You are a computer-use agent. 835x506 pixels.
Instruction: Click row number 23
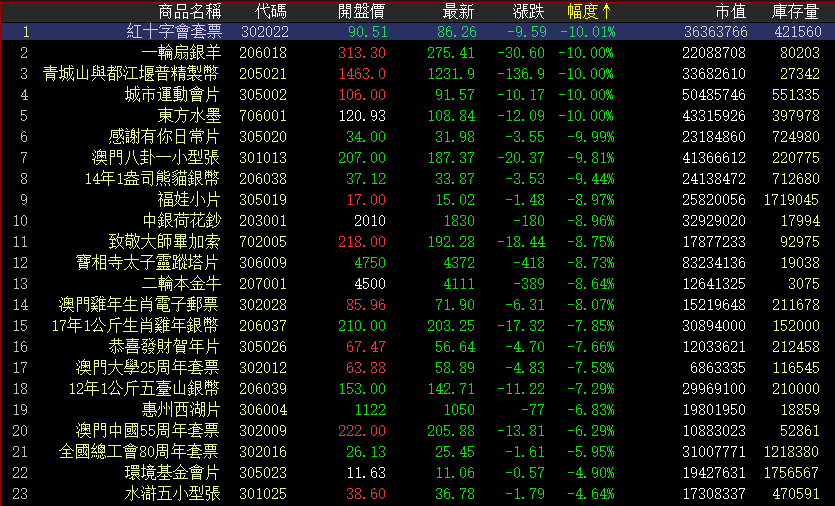pyautogui.click(x=20, y=494)
